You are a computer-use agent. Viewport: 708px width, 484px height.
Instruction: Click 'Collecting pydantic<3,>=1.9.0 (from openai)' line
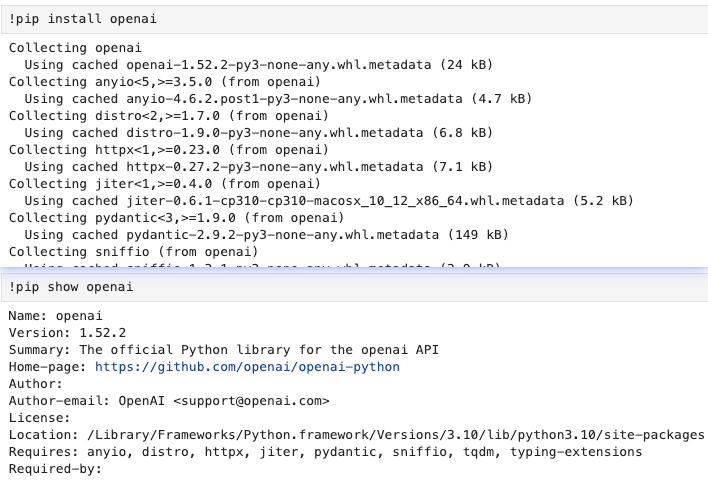click(177, 218)
